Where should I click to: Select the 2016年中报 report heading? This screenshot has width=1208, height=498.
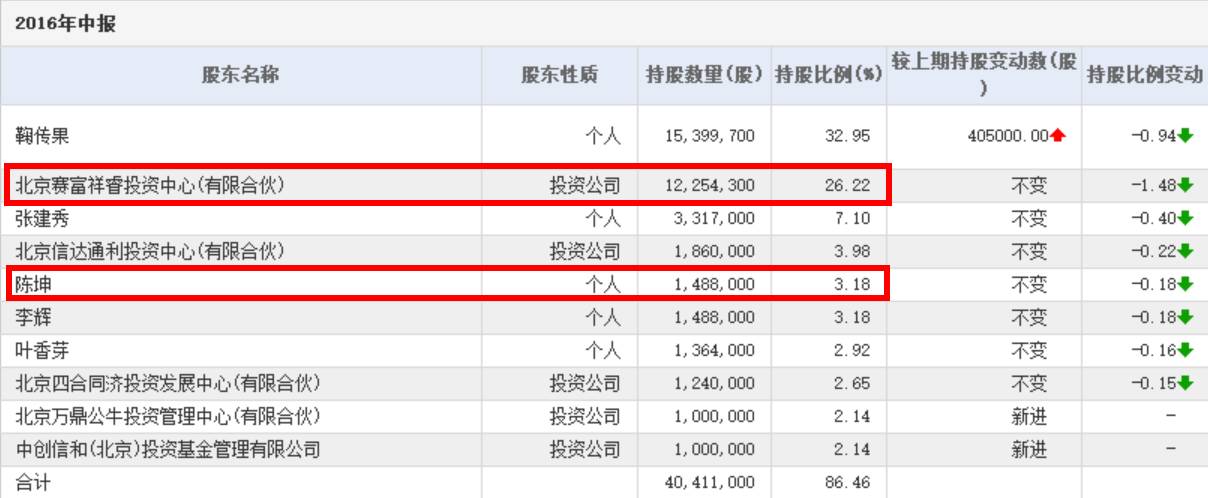tap(65, 24)
